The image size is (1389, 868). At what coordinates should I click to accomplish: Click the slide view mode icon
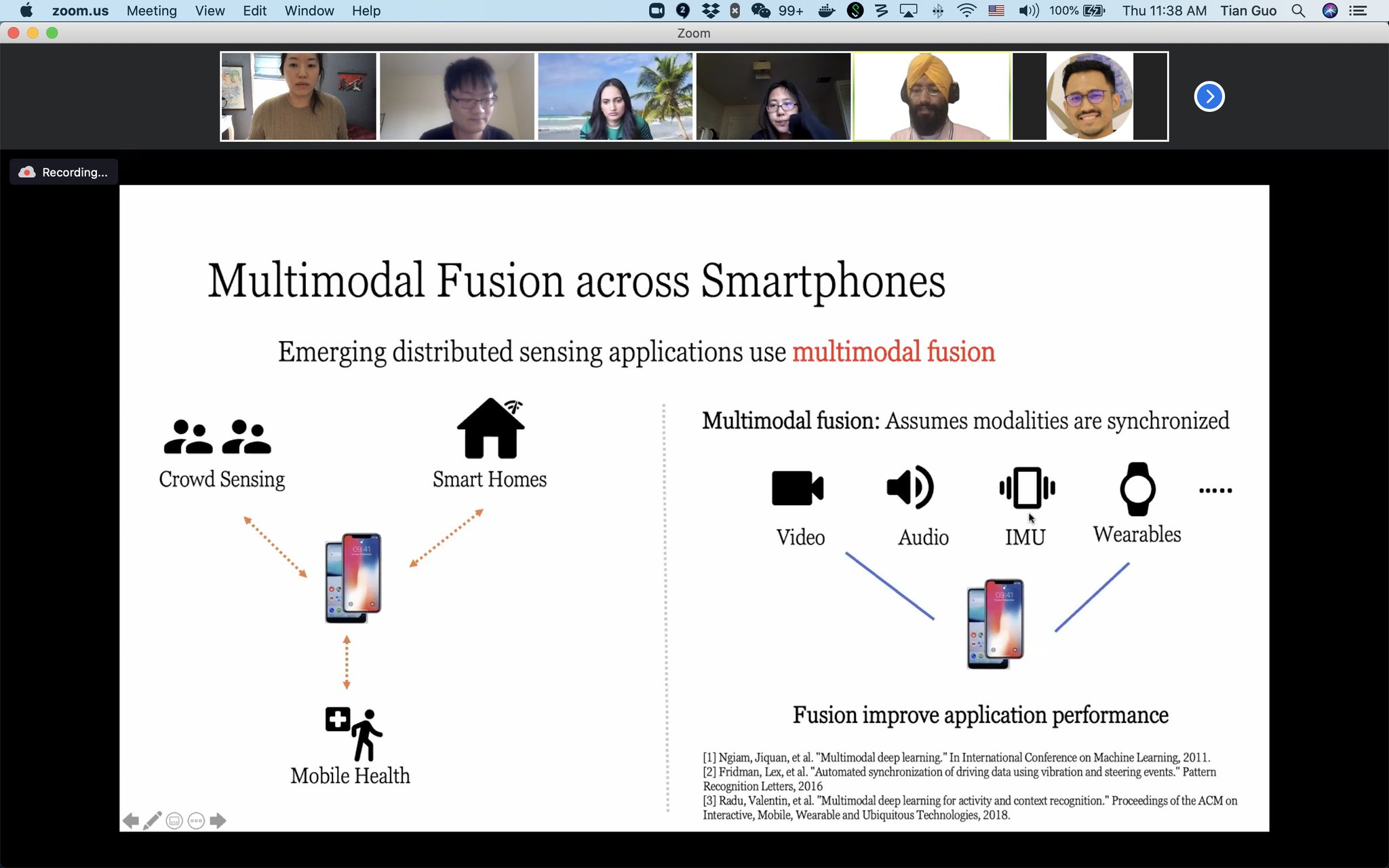coord(174,821)
